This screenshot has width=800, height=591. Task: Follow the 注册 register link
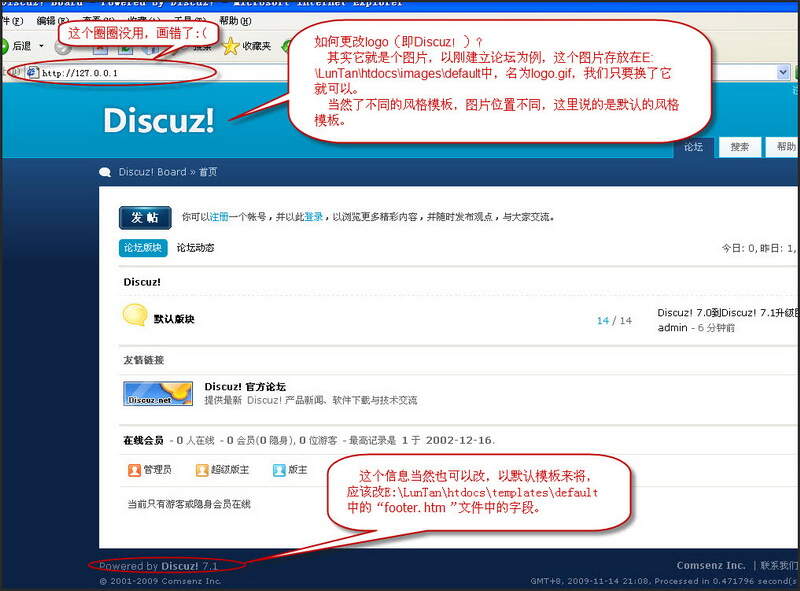(219, 217)
